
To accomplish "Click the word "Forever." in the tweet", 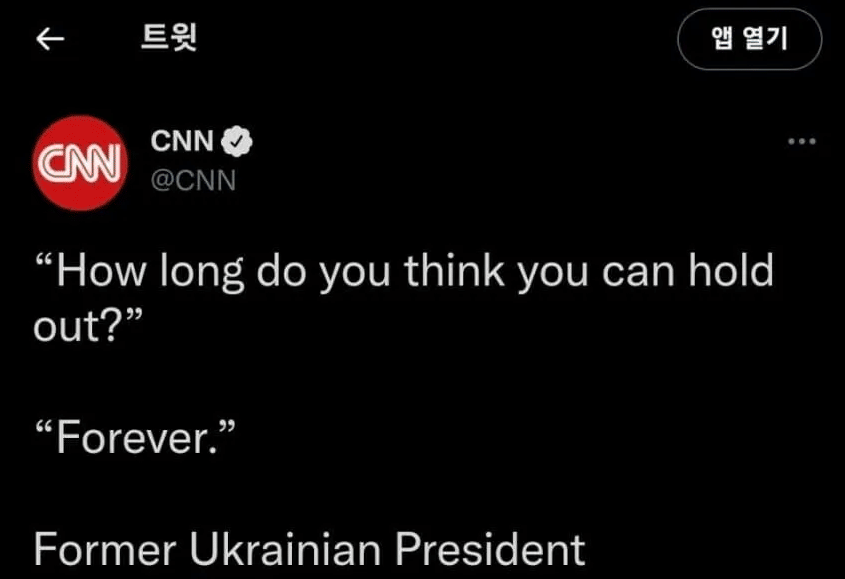I will [x=135, y=438].
